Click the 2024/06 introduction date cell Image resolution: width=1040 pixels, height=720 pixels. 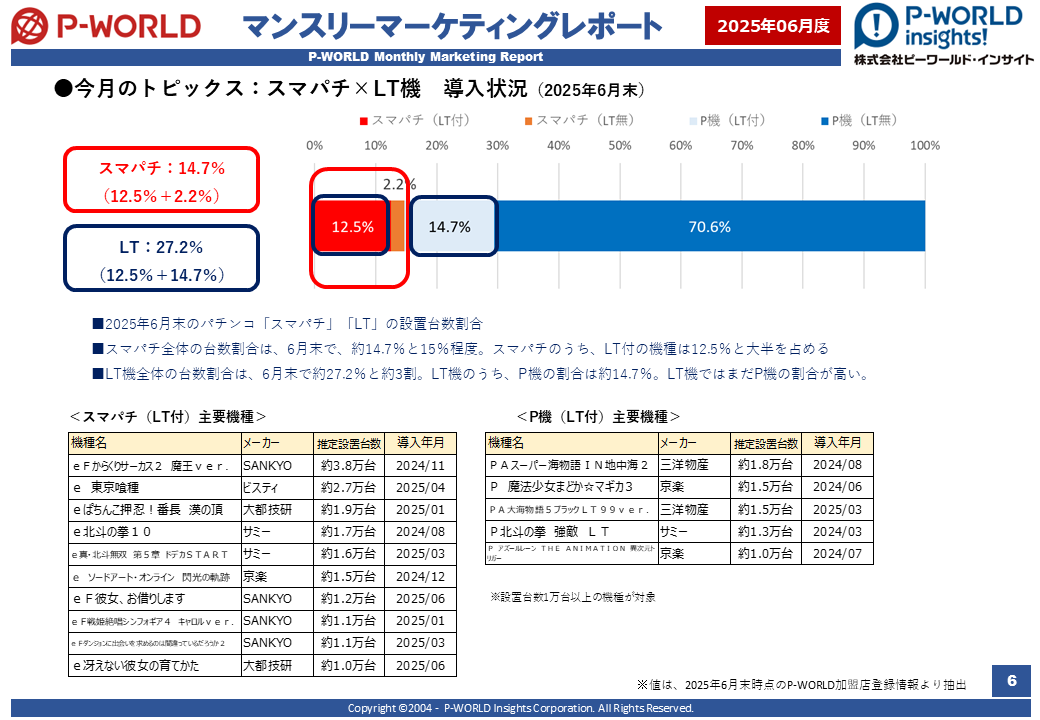point(837,487)
